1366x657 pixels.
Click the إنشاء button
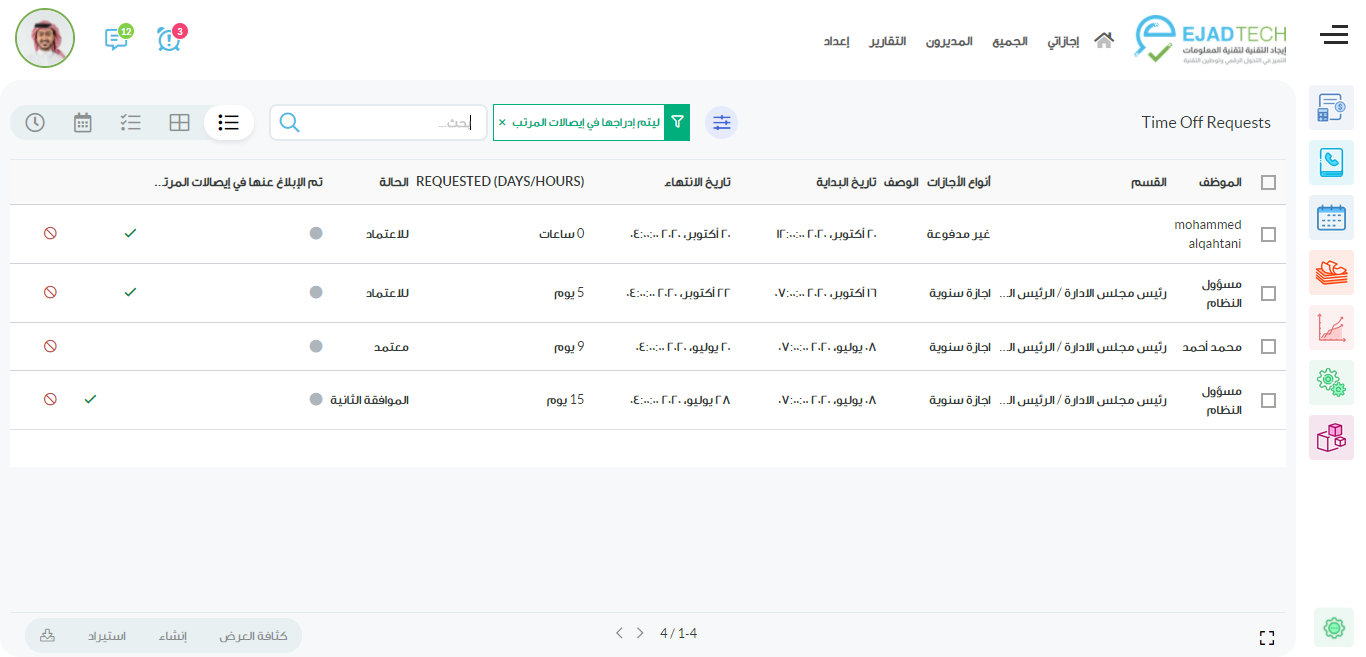tap(173, 636)
